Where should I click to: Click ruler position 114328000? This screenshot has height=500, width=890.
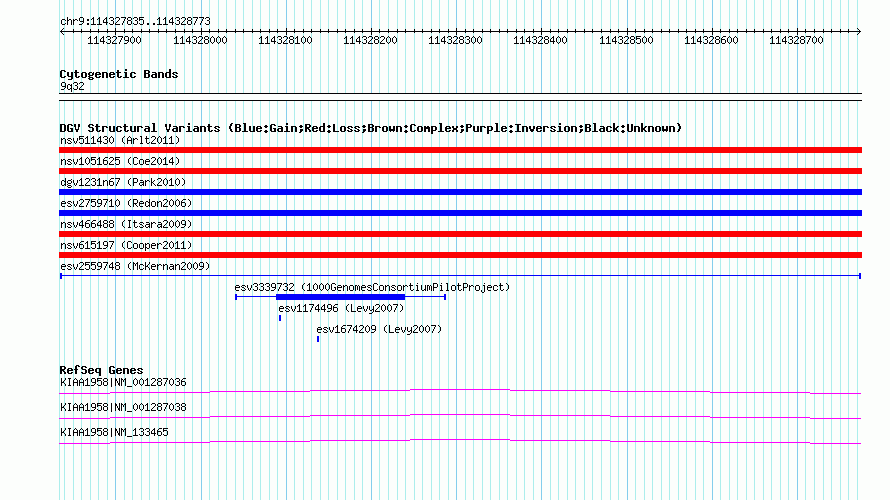[x=200, y=40]
